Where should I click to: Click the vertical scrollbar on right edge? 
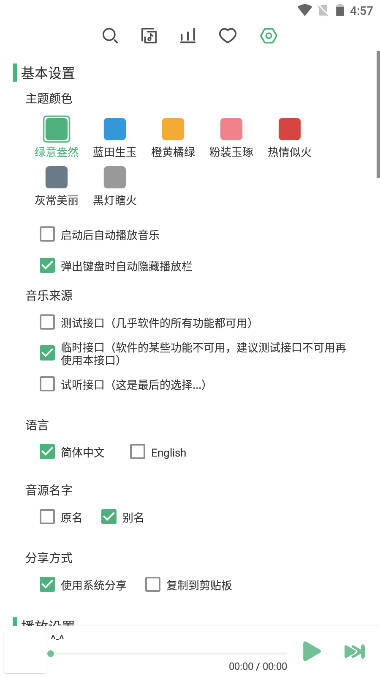point(378,114)
